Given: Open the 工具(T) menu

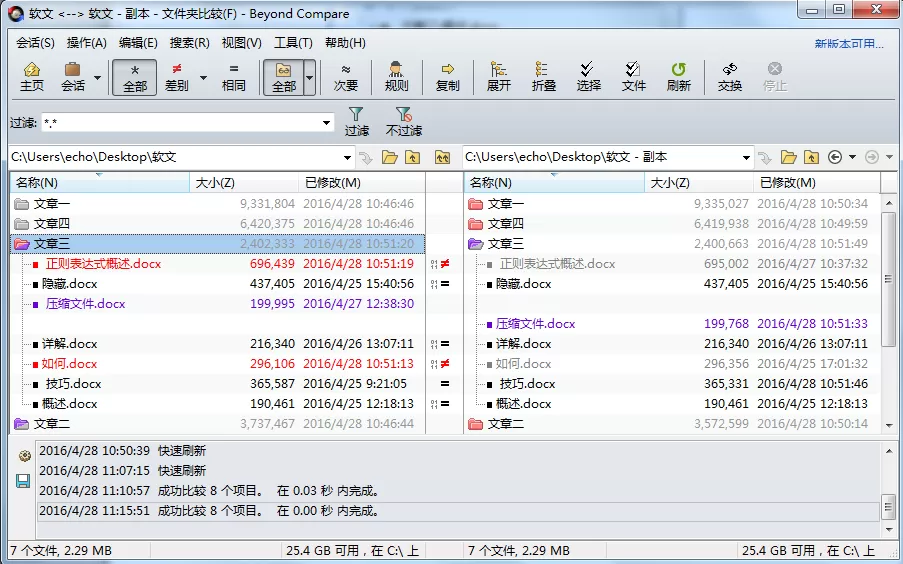Looking at the screenshot, I should click(x=293, y=43).
